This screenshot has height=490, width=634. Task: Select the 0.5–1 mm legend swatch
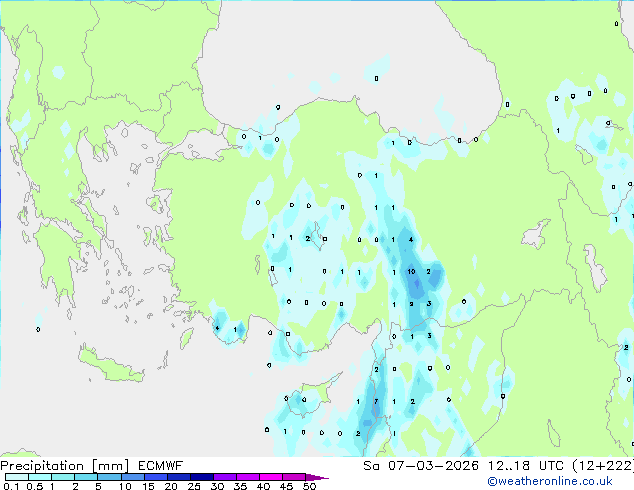pos(40,477)
